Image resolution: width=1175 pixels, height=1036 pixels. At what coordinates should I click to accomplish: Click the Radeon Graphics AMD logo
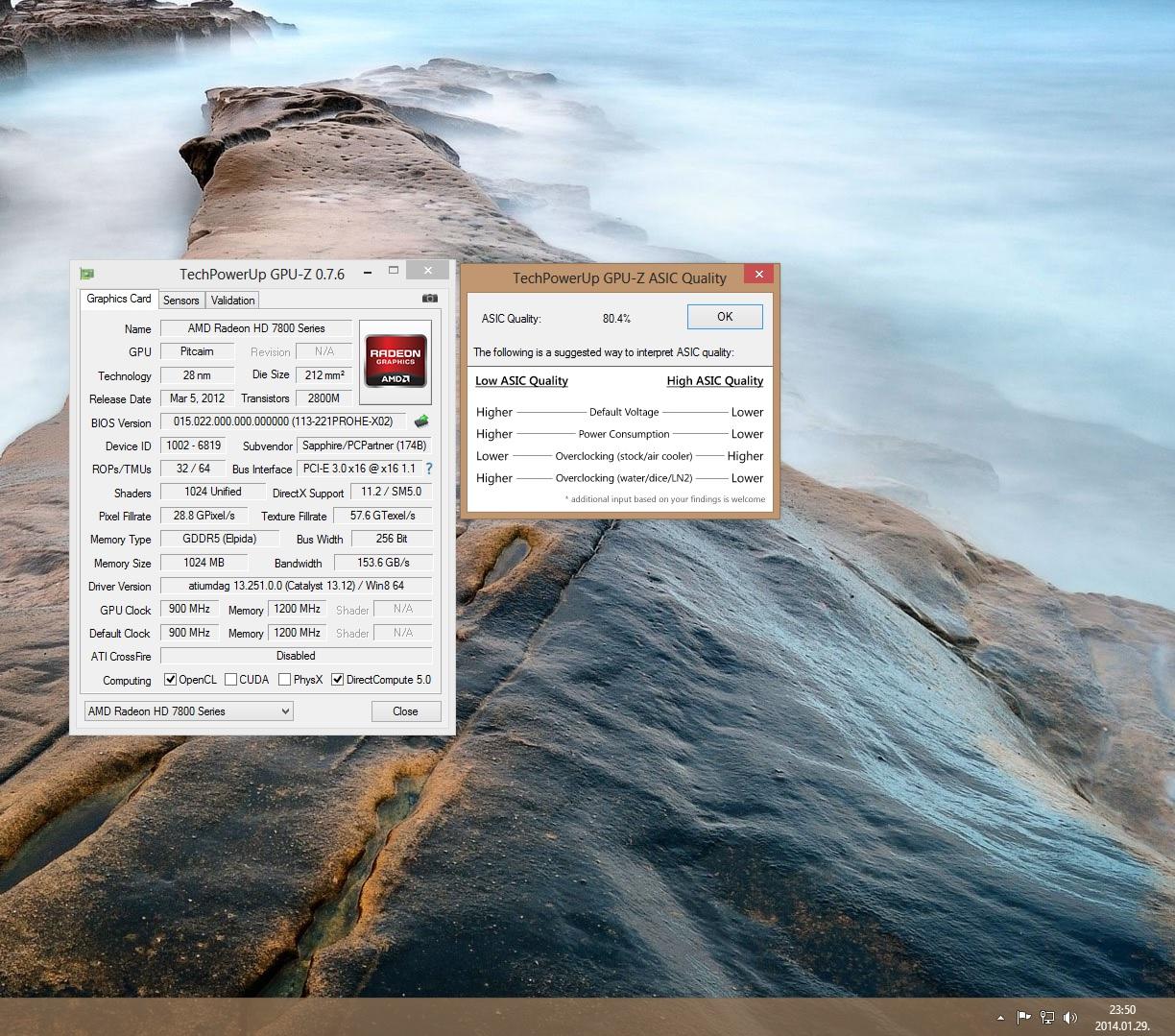(396, 361)
